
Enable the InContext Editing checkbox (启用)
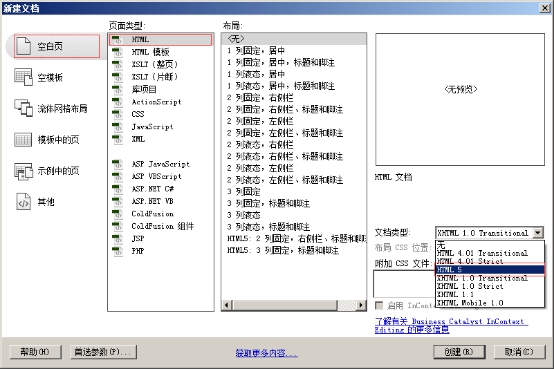tap(379, 305)
